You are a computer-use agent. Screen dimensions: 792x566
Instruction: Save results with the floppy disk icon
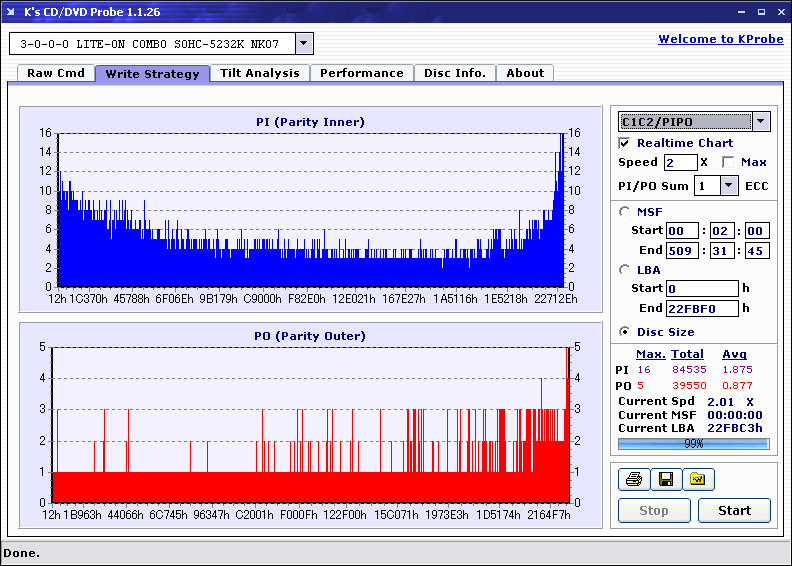[x=665, y=480]
